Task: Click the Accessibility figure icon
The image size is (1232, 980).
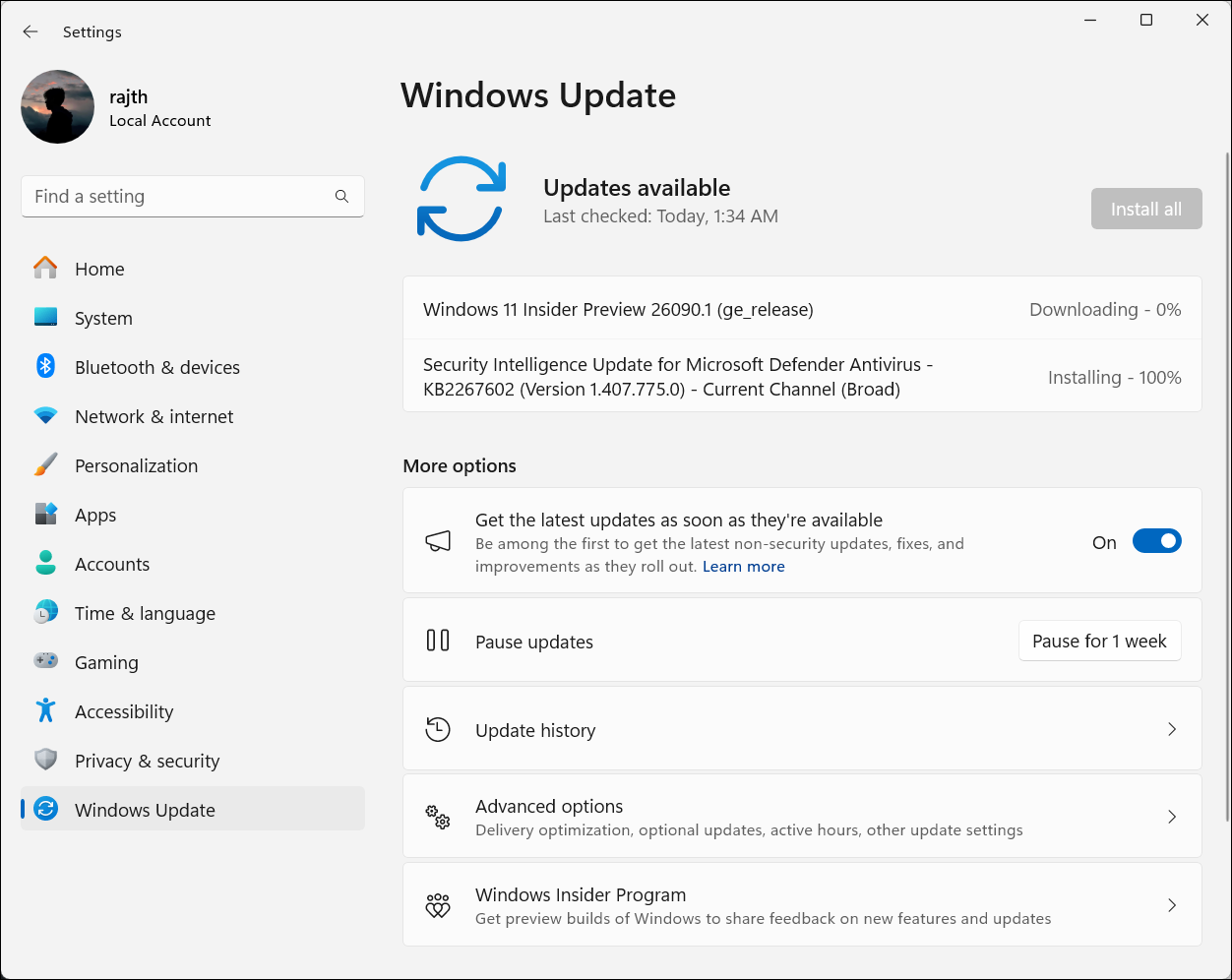Action: tap(45, 710)
